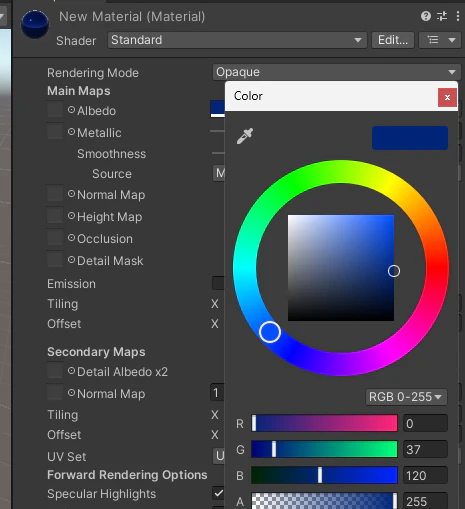
Task: Click the B value input field
Action: tap(425, 475)
